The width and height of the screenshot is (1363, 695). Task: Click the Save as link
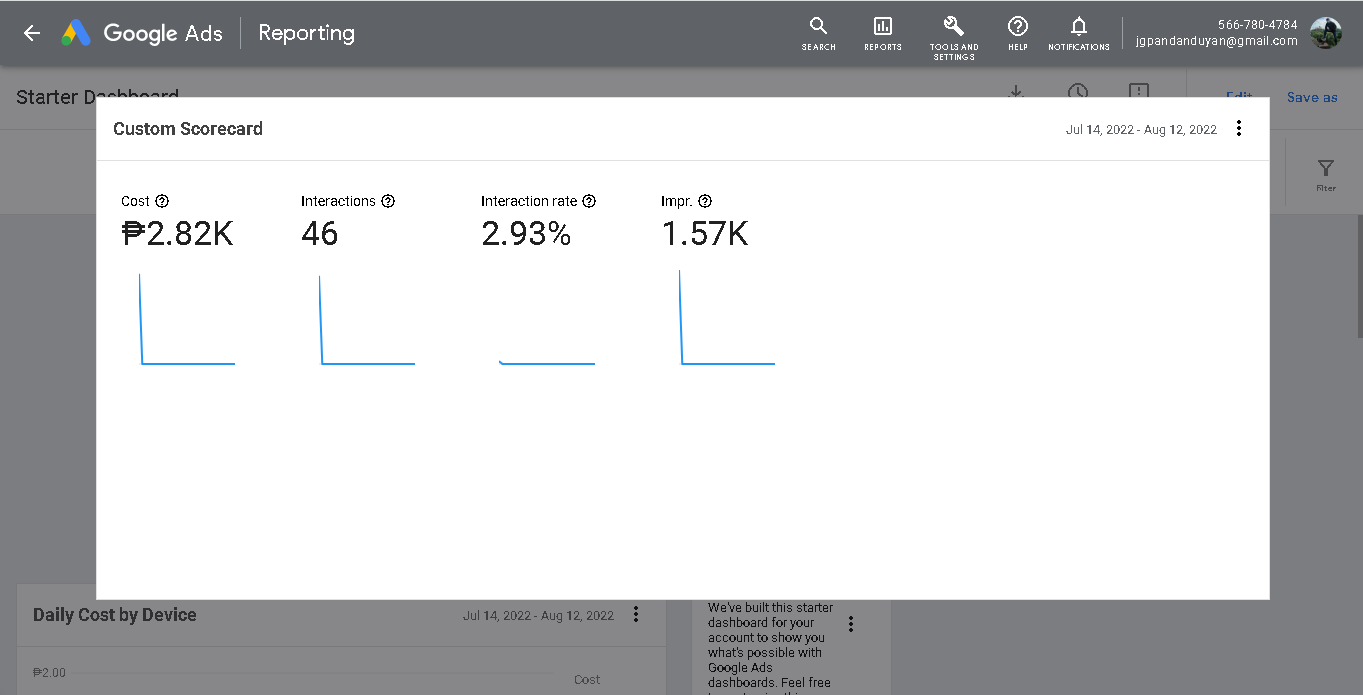[1312, 97]
